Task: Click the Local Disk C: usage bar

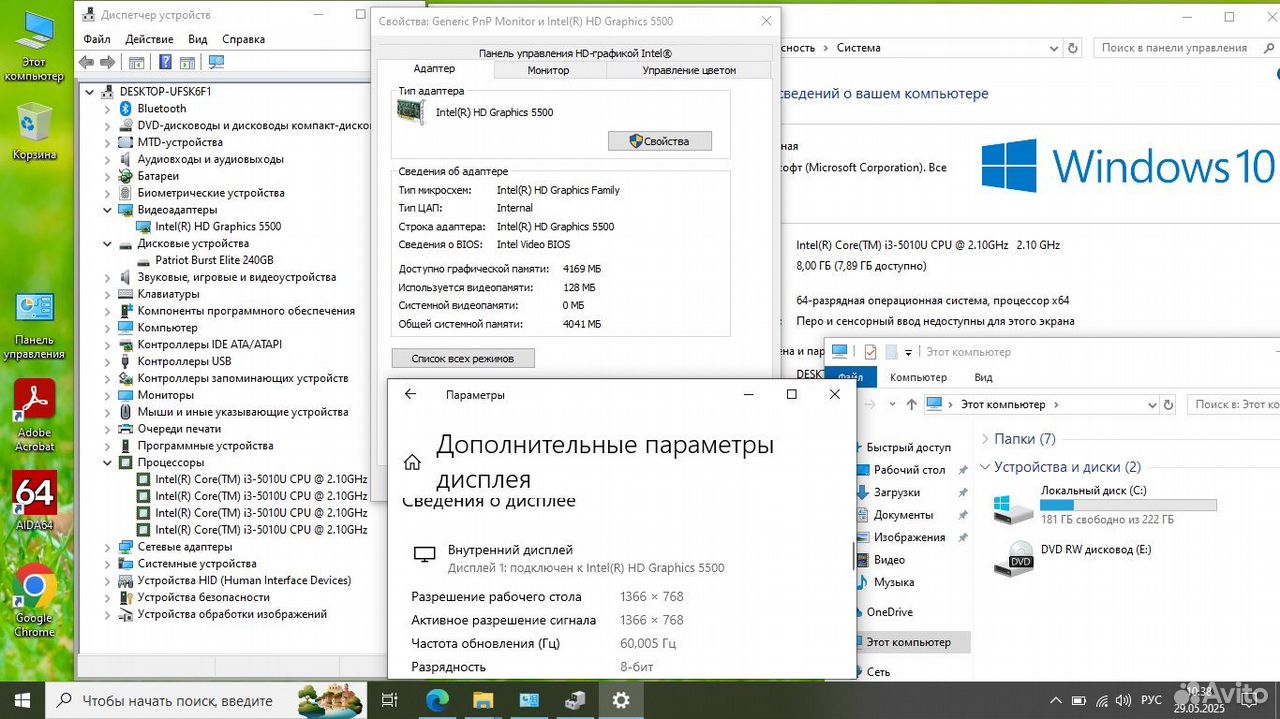Action: [1128, 505]
